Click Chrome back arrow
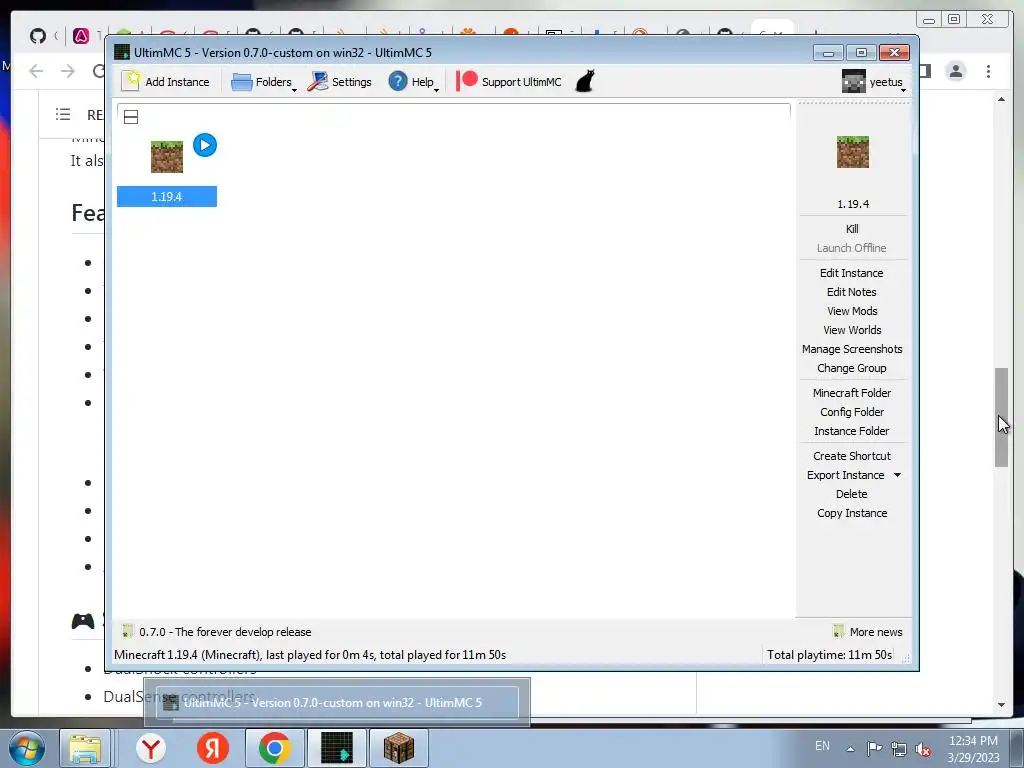 pyautogui.click(x=37, y=71)
